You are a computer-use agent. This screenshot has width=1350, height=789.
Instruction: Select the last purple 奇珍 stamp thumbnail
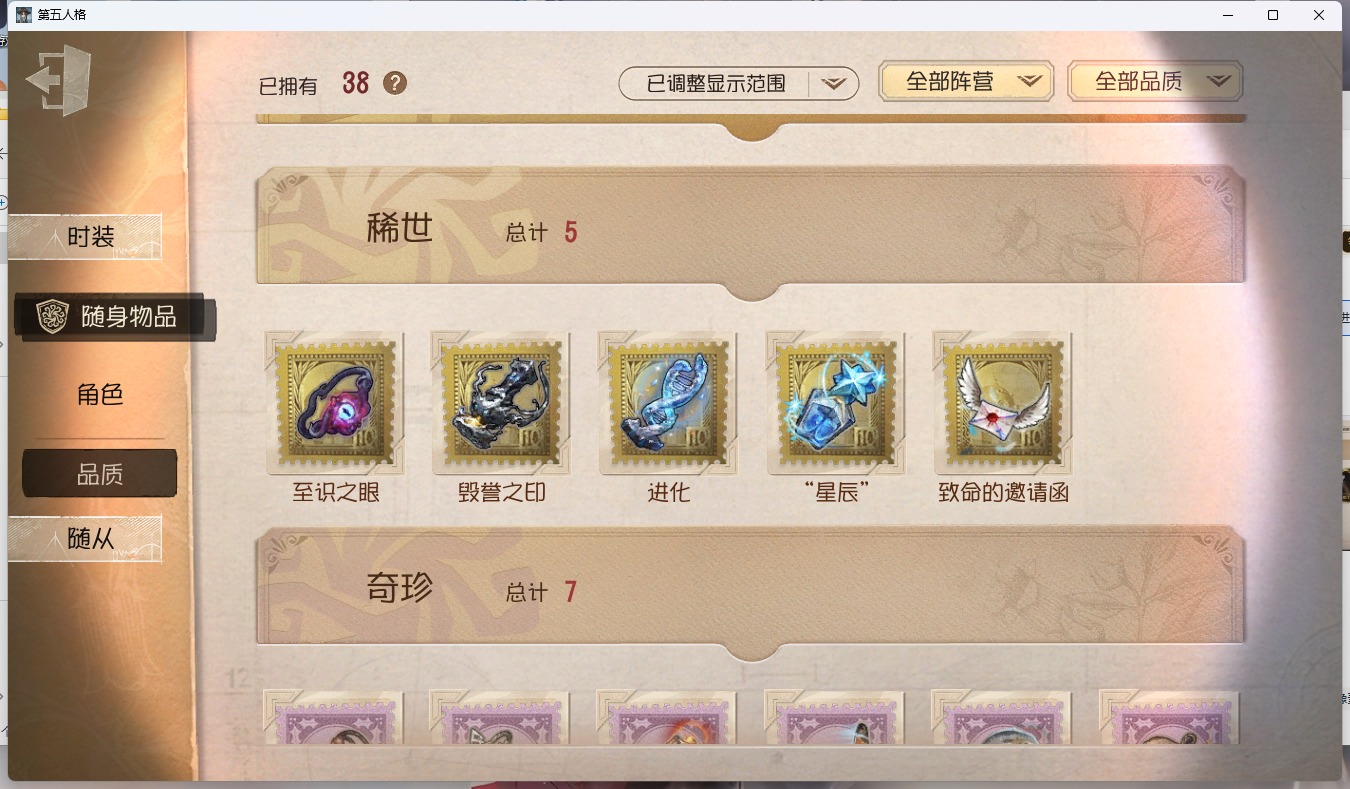tap(1169, 717)
